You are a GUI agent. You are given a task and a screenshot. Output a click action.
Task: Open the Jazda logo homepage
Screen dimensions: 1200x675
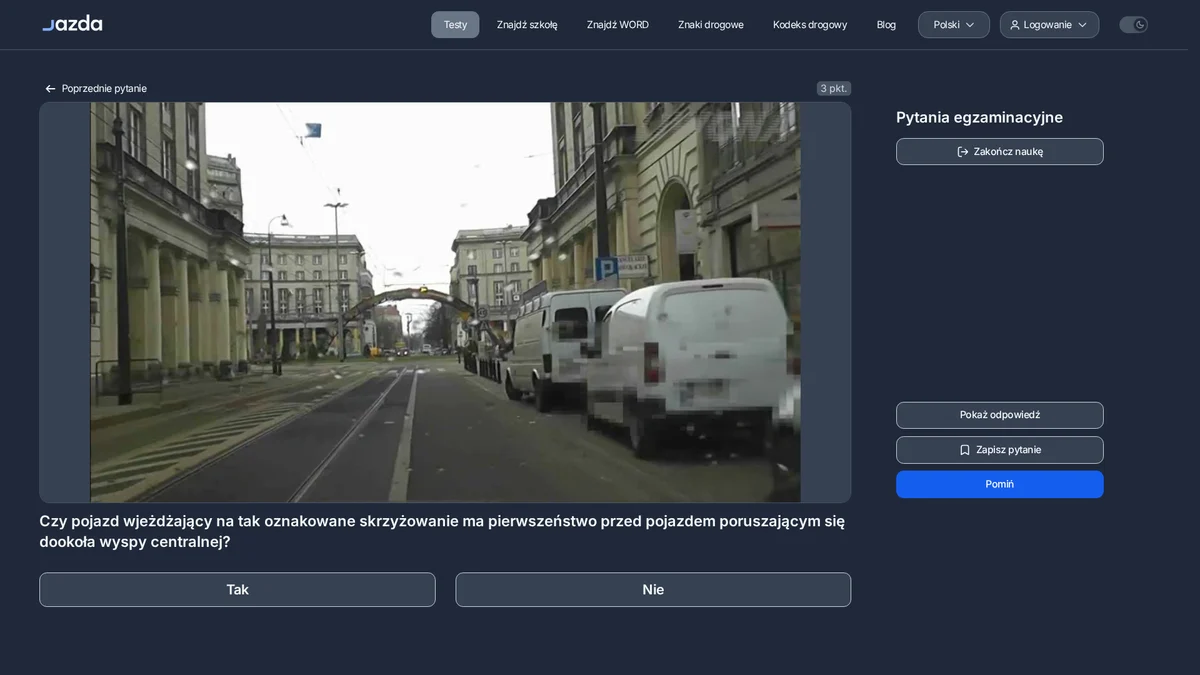(72, 23)
